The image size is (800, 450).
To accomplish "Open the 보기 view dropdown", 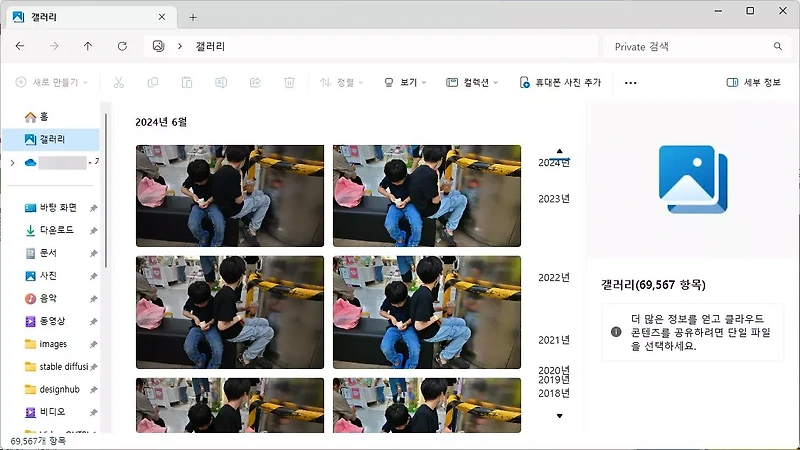I will (x=405, y=82).
